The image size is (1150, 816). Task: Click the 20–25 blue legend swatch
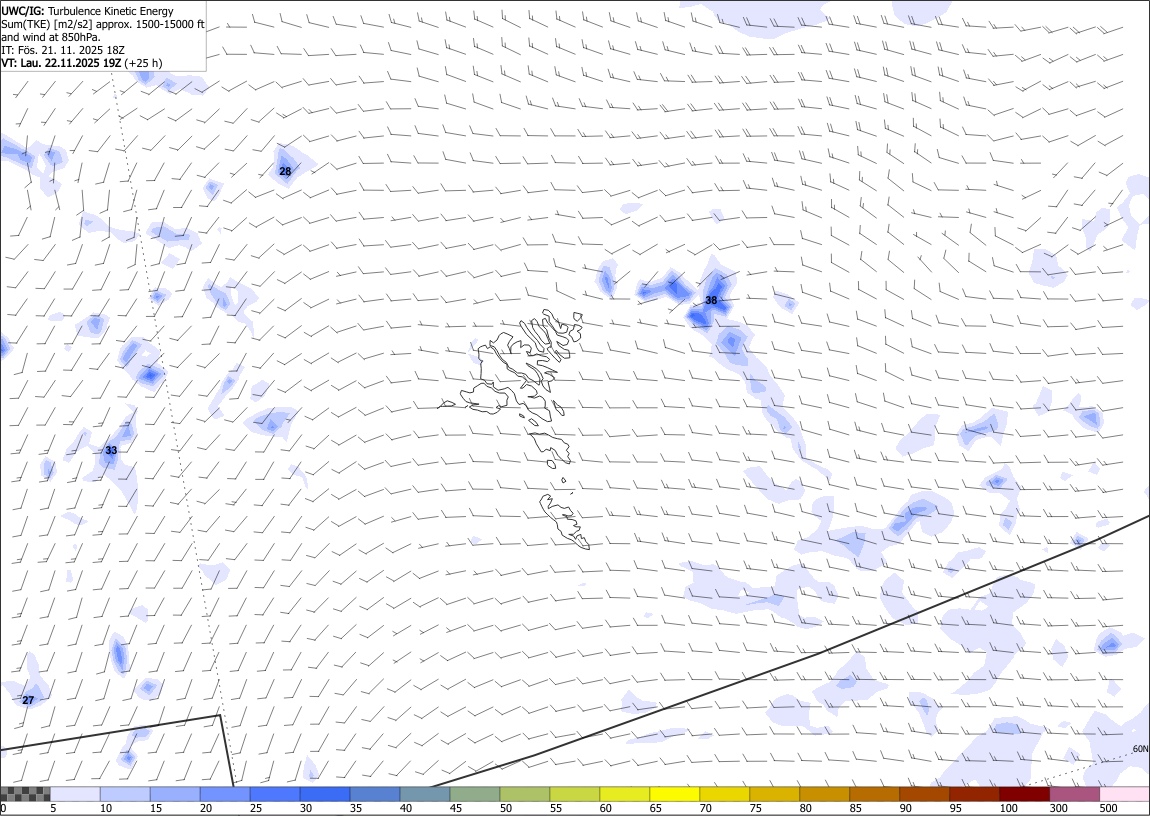(225, 794)
